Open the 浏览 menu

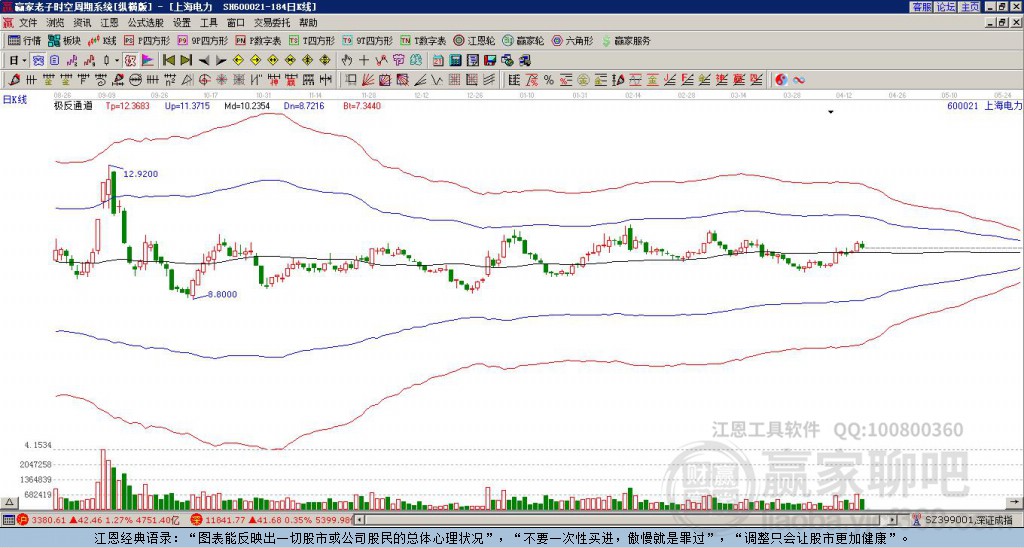pyautogui.click(x=56, y=23)
